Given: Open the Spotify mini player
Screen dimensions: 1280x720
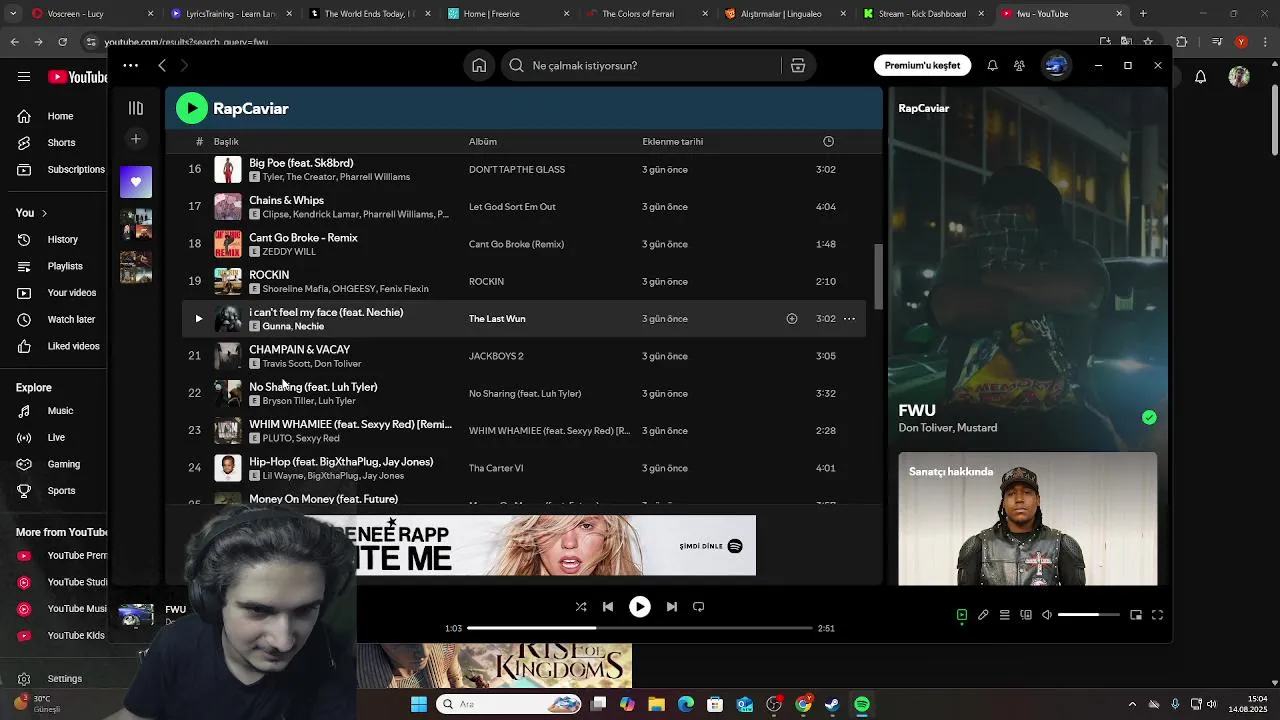Looking at the screenshot, I should click(x=1136, y=615).
